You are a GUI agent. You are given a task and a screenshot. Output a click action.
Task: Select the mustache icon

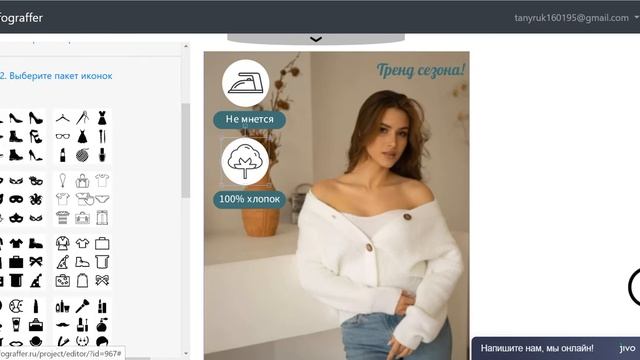click(x=62, y=325)
